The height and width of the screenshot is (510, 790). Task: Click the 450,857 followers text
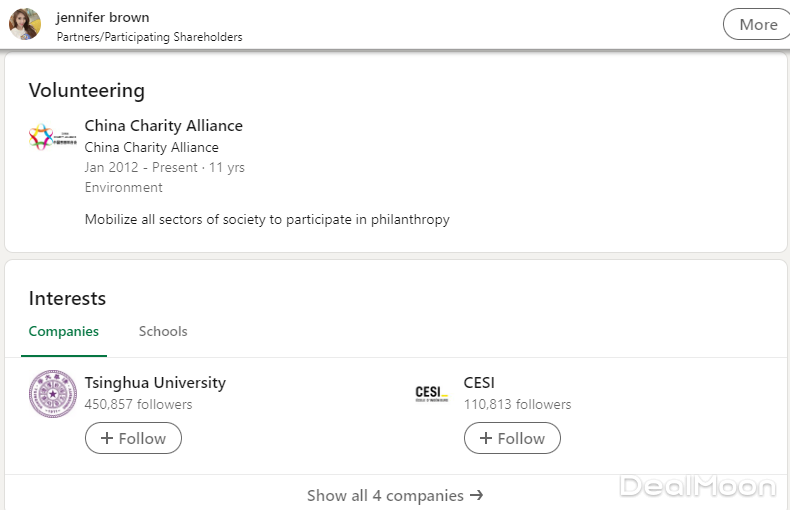click(x=138, y=404)
